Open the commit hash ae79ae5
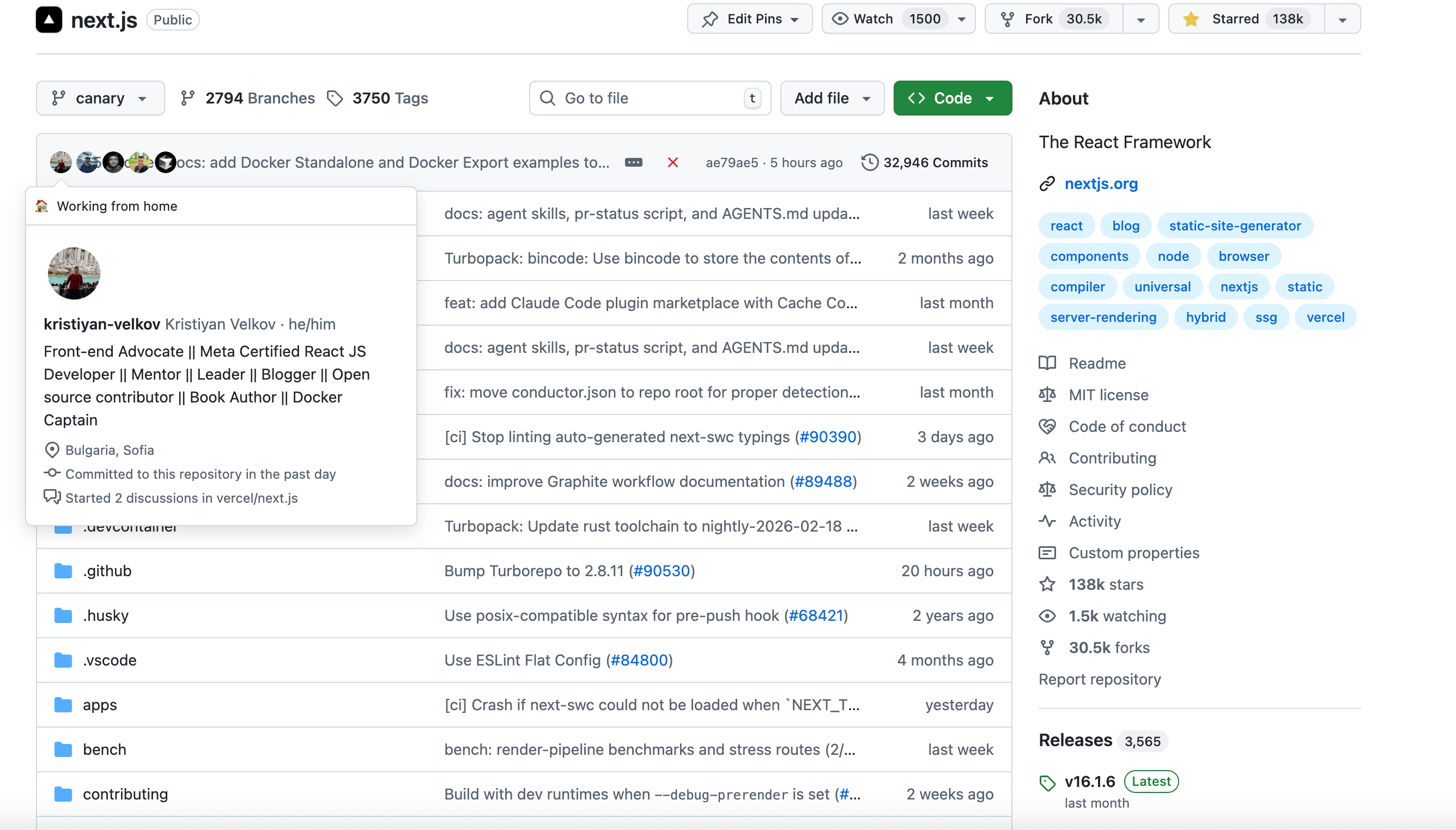The image size is (1456, 830). click(x=732, y=162)
